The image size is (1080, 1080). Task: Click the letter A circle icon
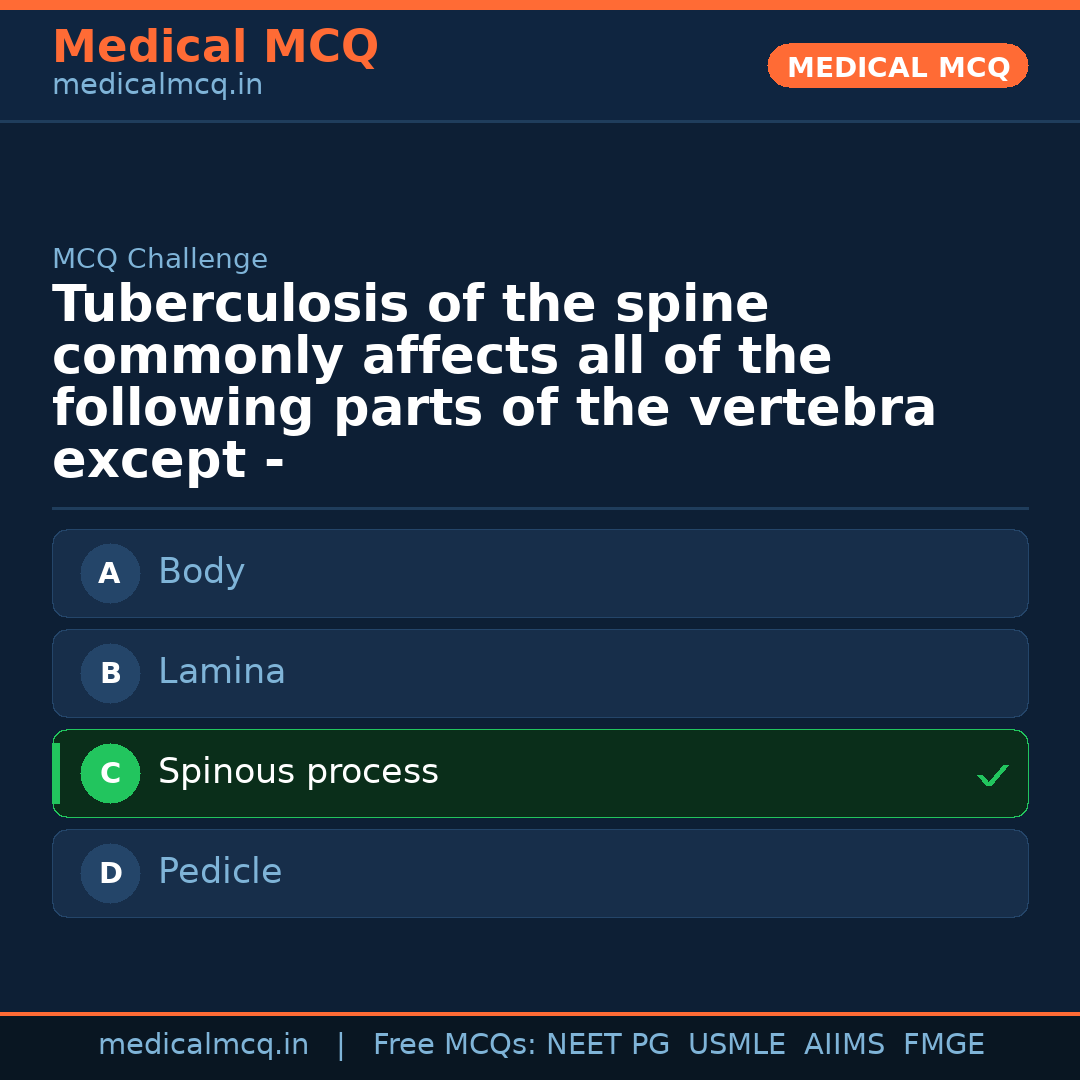110,574
